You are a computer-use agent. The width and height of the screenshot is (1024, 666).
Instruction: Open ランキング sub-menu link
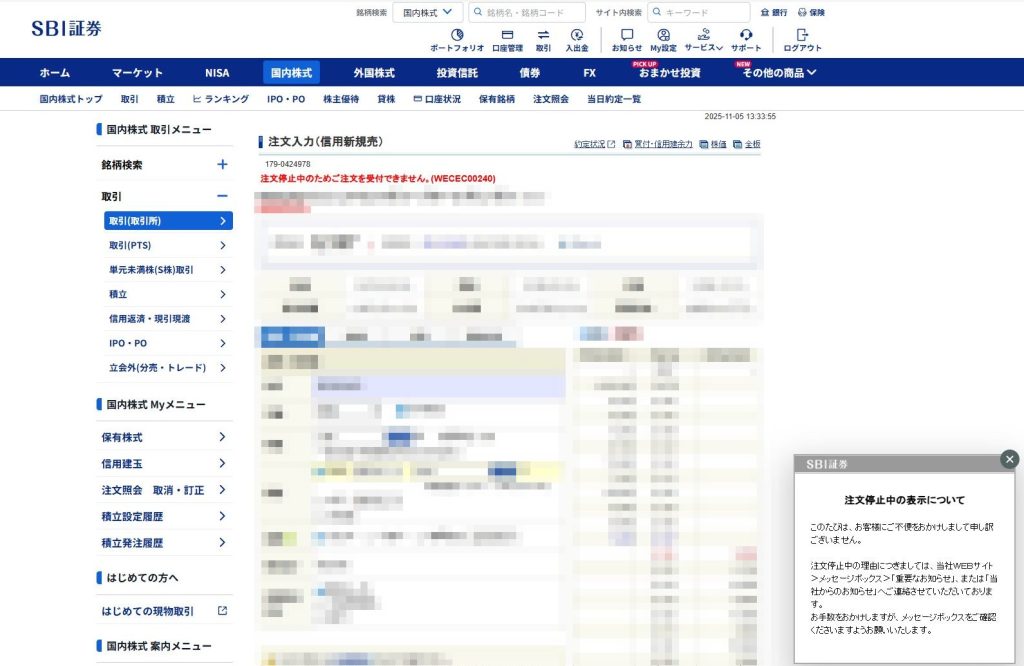click(221, 99)
